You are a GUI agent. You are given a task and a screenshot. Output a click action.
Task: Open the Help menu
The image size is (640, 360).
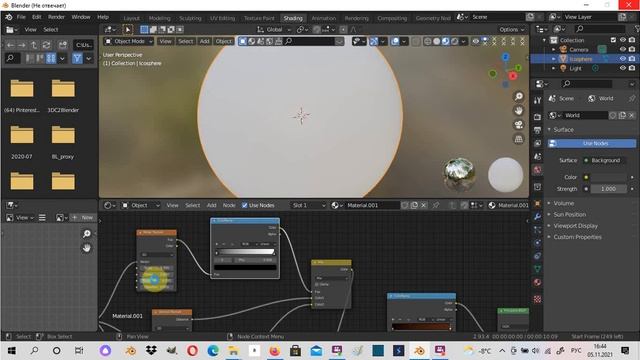(103, 17)
